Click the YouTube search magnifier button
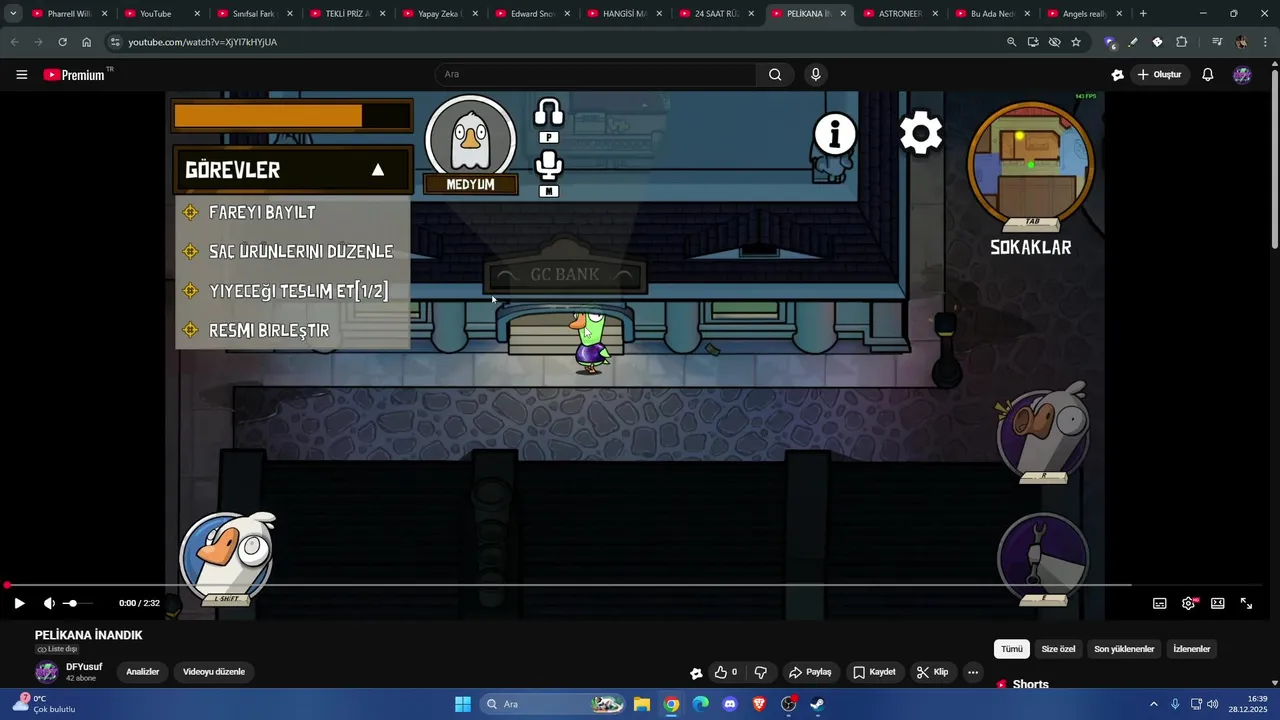 point(775,74)
